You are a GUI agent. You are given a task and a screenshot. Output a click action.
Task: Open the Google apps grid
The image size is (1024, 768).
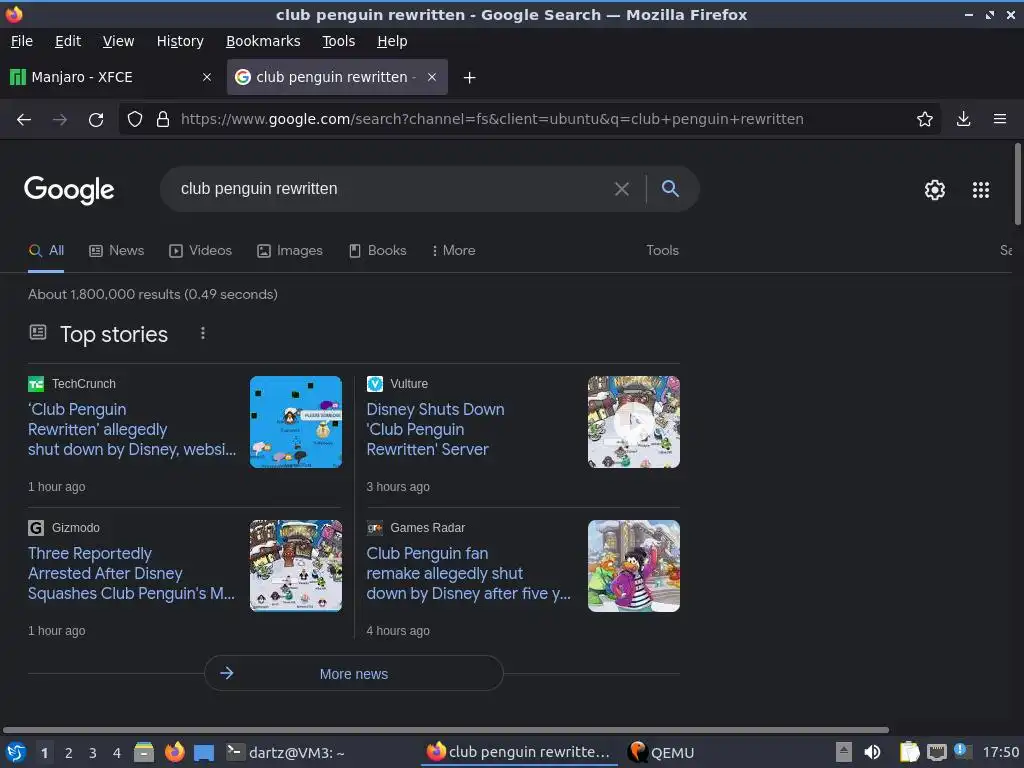click(980, 190)
